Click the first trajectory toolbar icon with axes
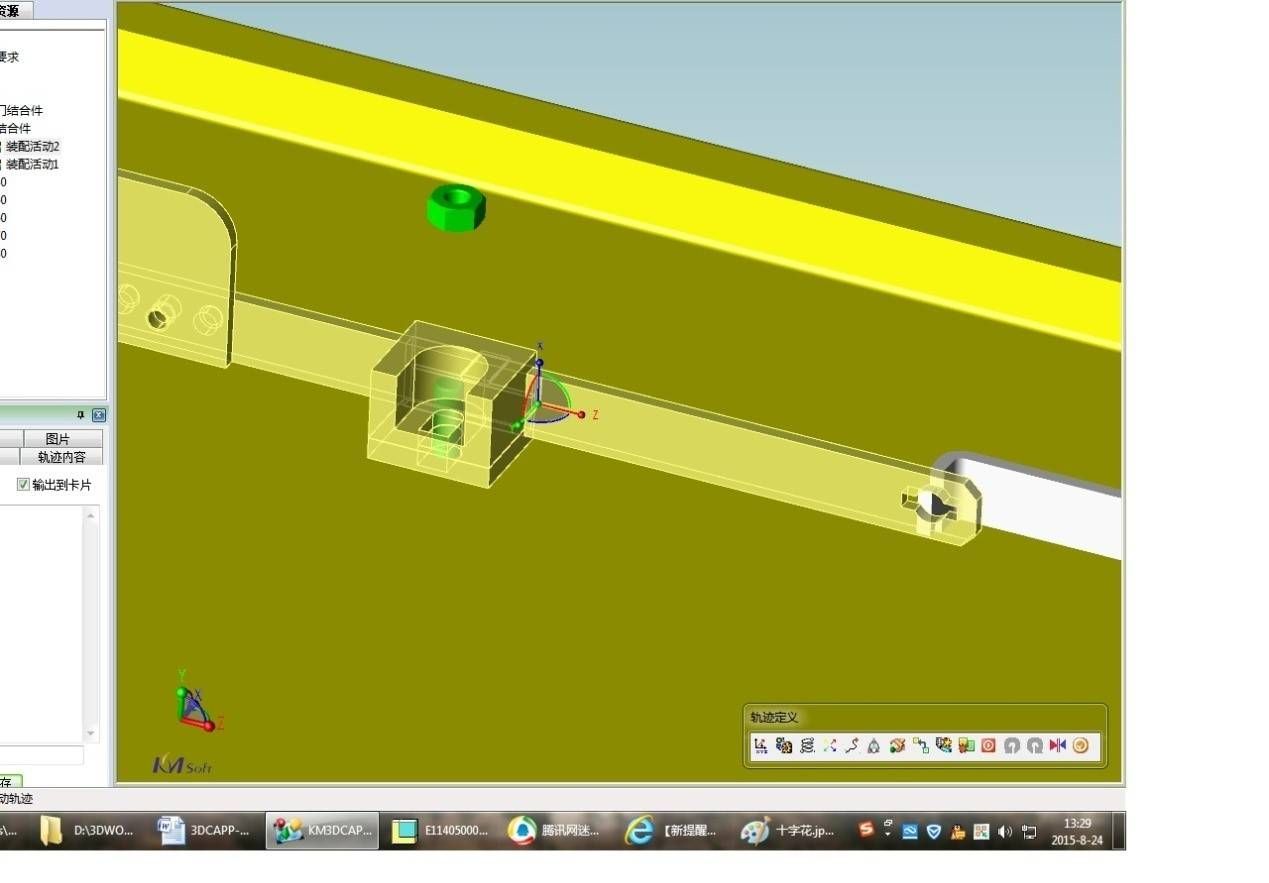The height and width of the screenshot is (883, 1269). [761, 745]
